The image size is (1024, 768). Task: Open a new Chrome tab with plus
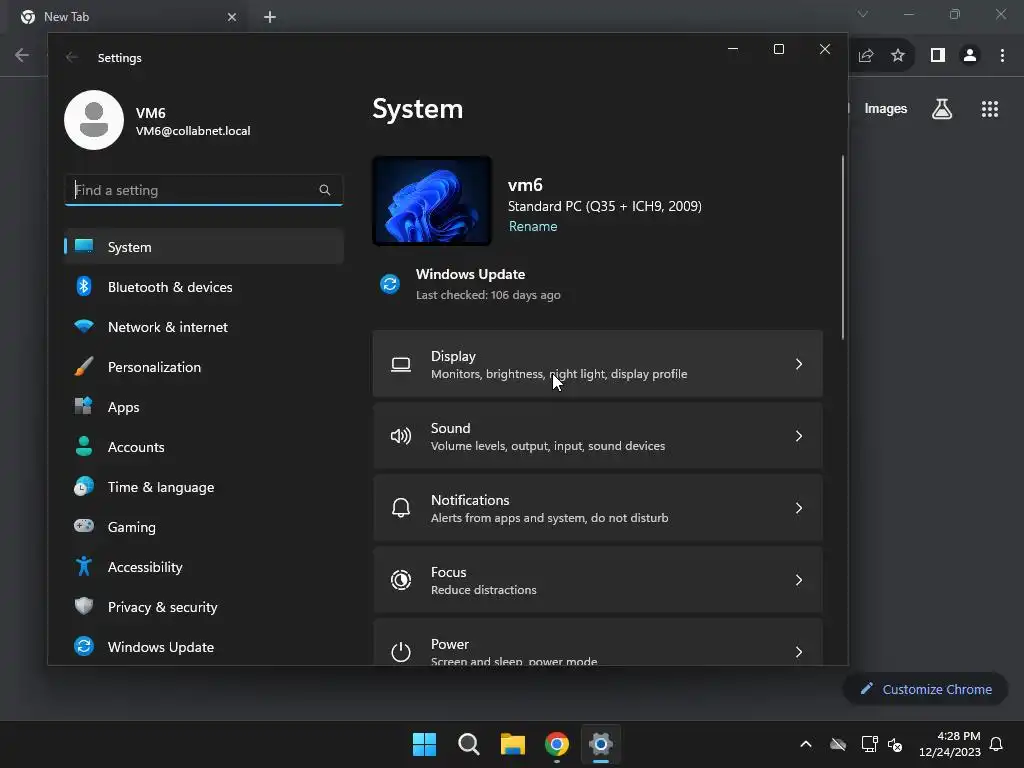tap(270, 17)
